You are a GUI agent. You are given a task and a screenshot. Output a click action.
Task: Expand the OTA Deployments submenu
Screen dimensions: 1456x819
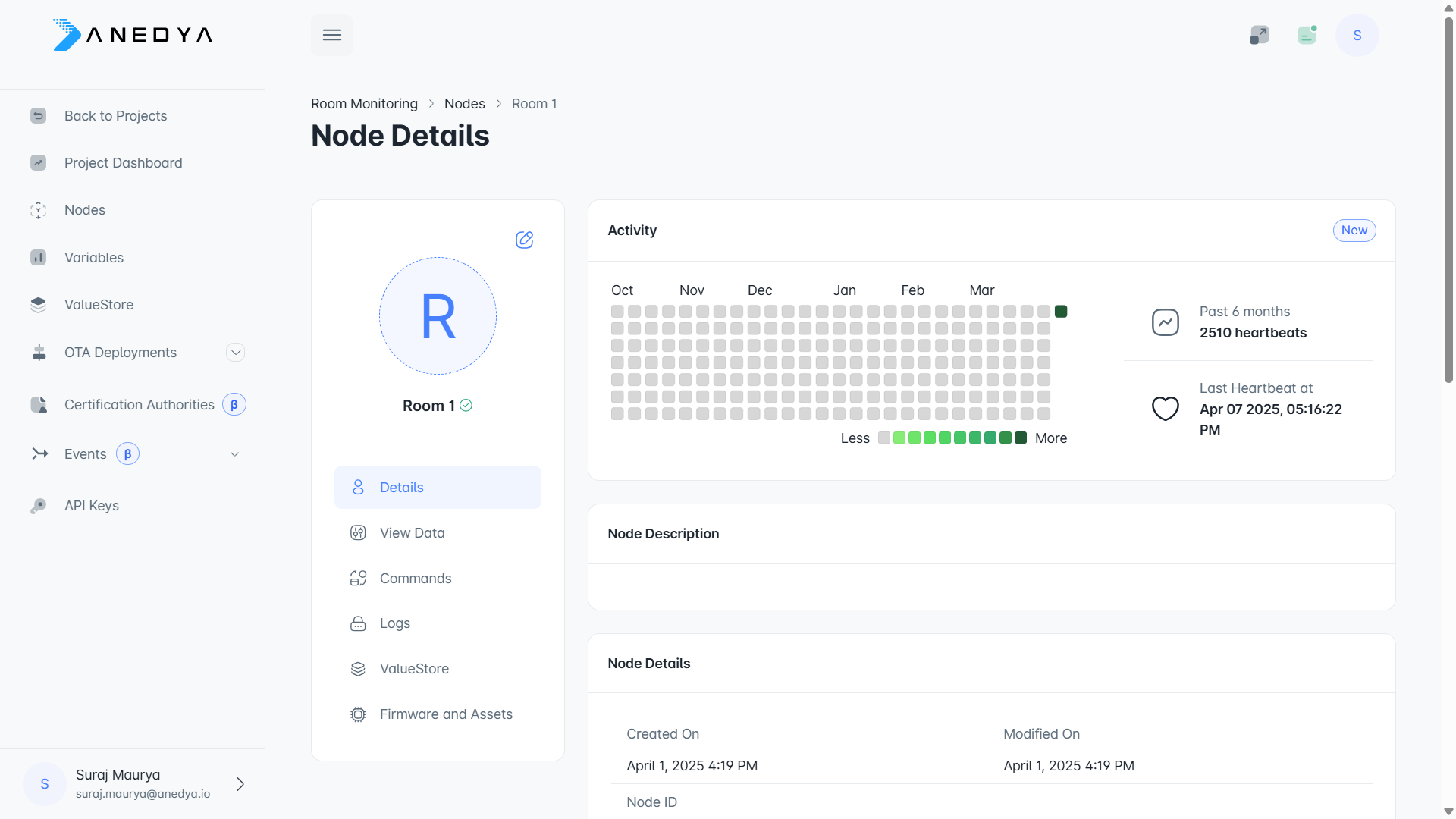click(x=236, y=352)
